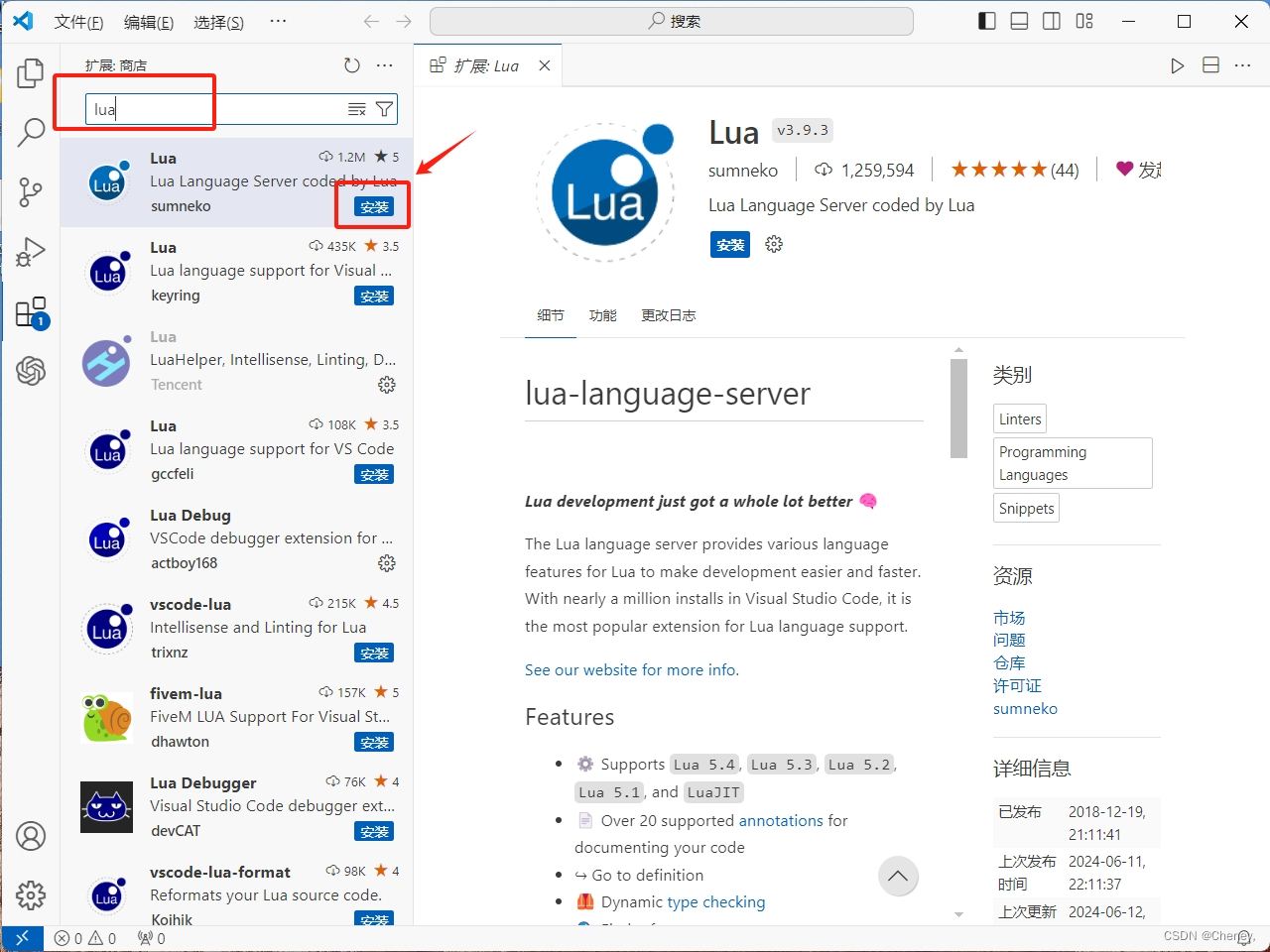Open the Extensions view icon

tap(31, 312)
